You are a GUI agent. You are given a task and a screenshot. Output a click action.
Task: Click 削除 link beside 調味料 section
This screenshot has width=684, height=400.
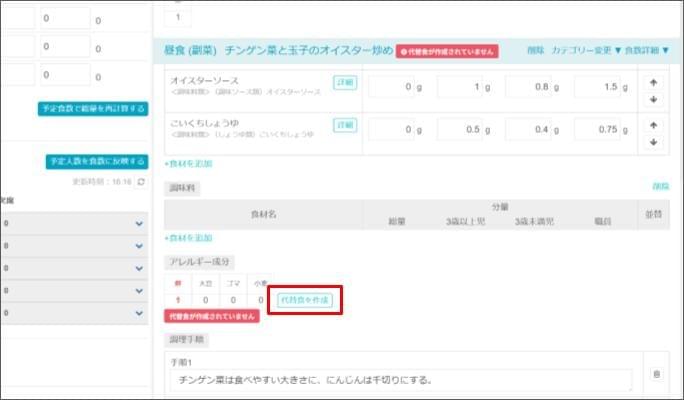click(660, 187)
